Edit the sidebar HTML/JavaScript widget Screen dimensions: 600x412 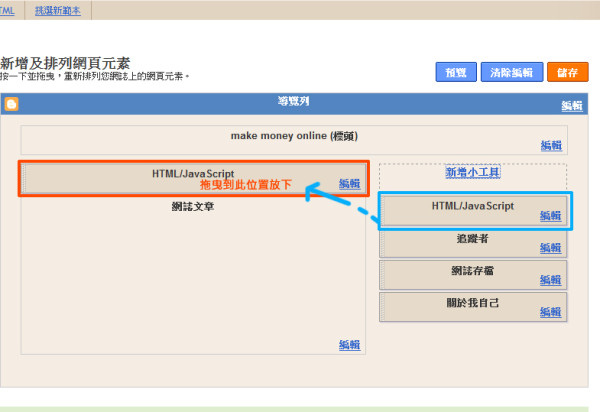550,215
